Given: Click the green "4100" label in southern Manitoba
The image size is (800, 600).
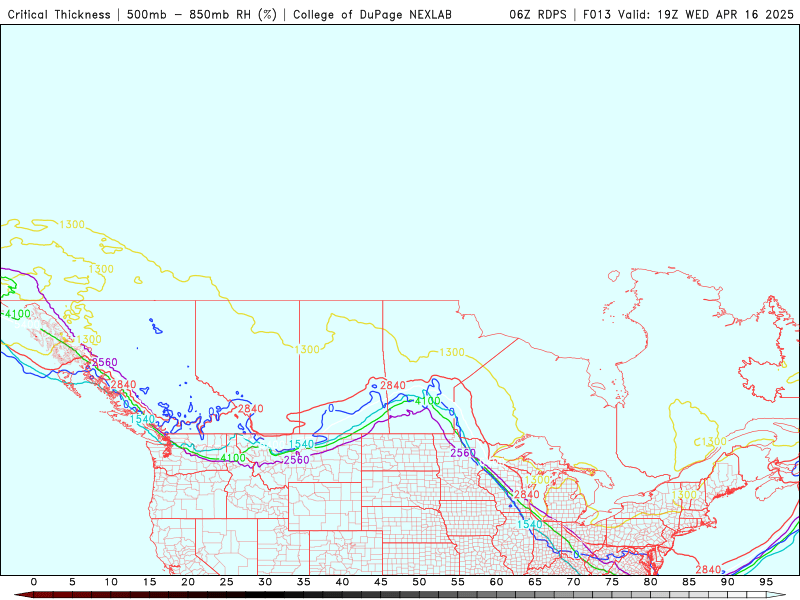Looking at the screenshot, I should click(428, 401).
